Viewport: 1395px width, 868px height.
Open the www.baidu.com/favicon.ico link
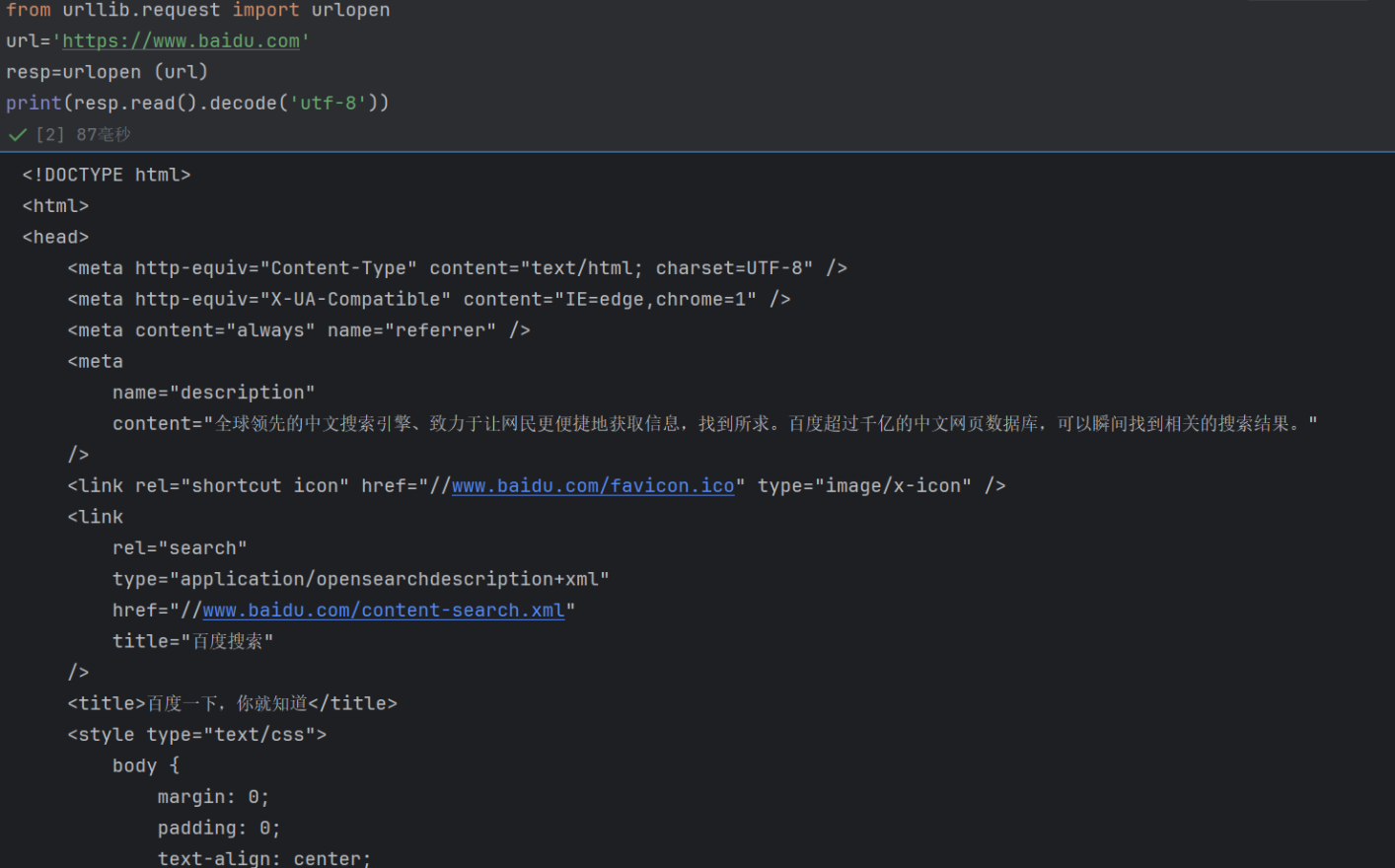(x=593, y=485)
